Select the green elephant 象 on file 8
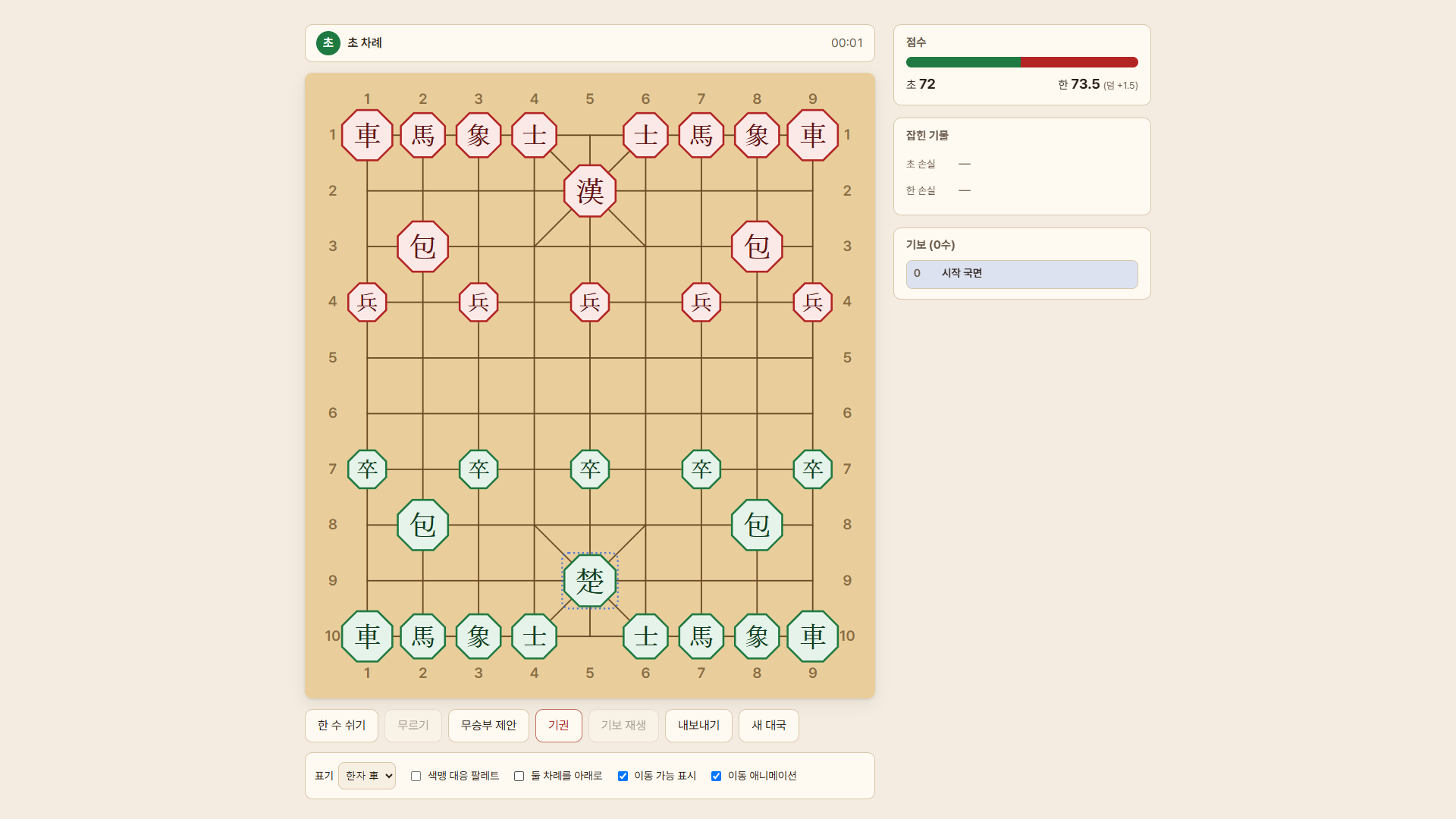 [x=757, y=636]
